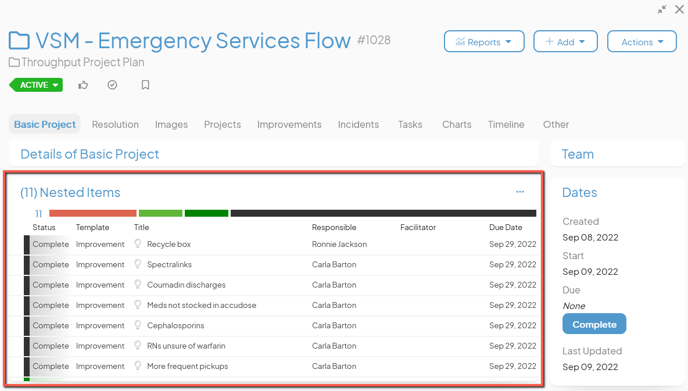Expand the Reports dropdown menu
Viewport: 688px width, 391px height.
[x=484, y=42]
